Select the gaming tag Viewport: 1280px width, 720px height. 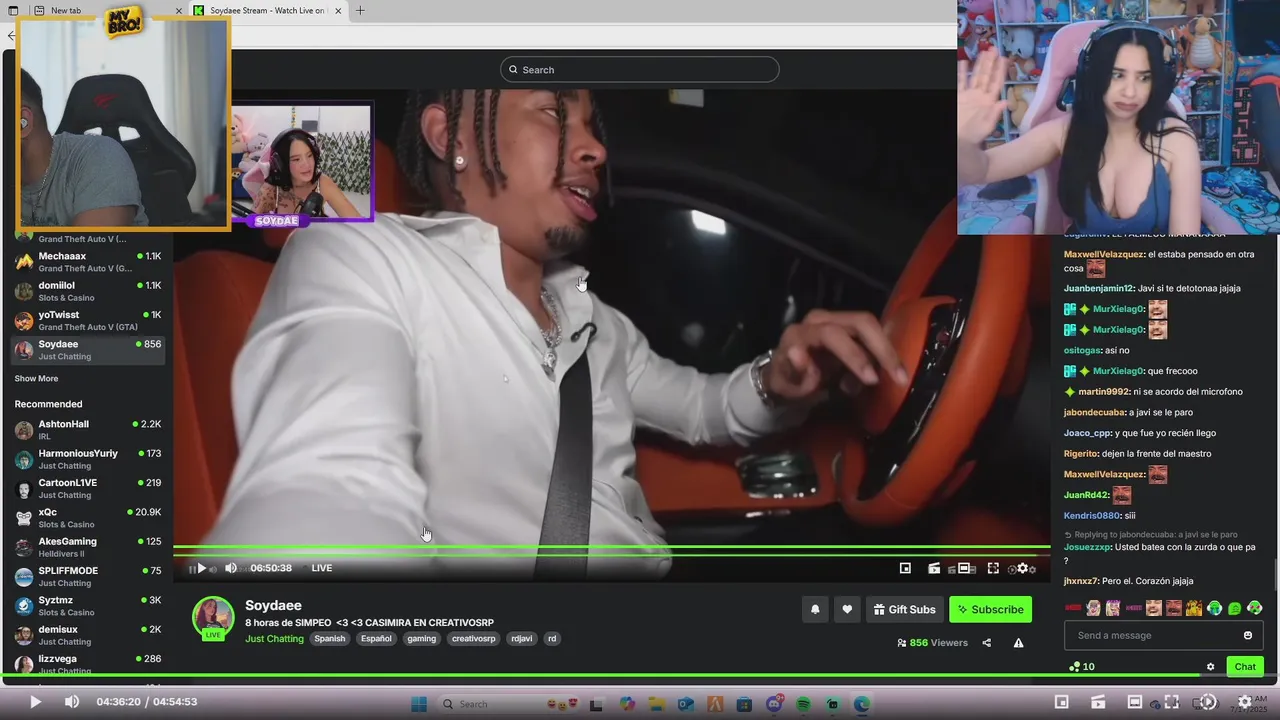(422, 638)
